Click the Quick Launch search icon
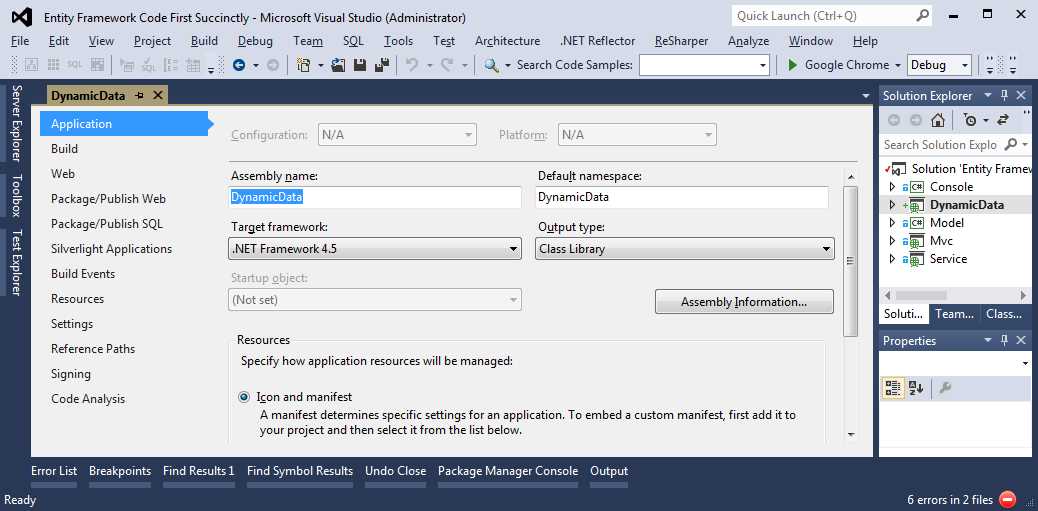1038x511 pixels. click(x=923, y=15)
